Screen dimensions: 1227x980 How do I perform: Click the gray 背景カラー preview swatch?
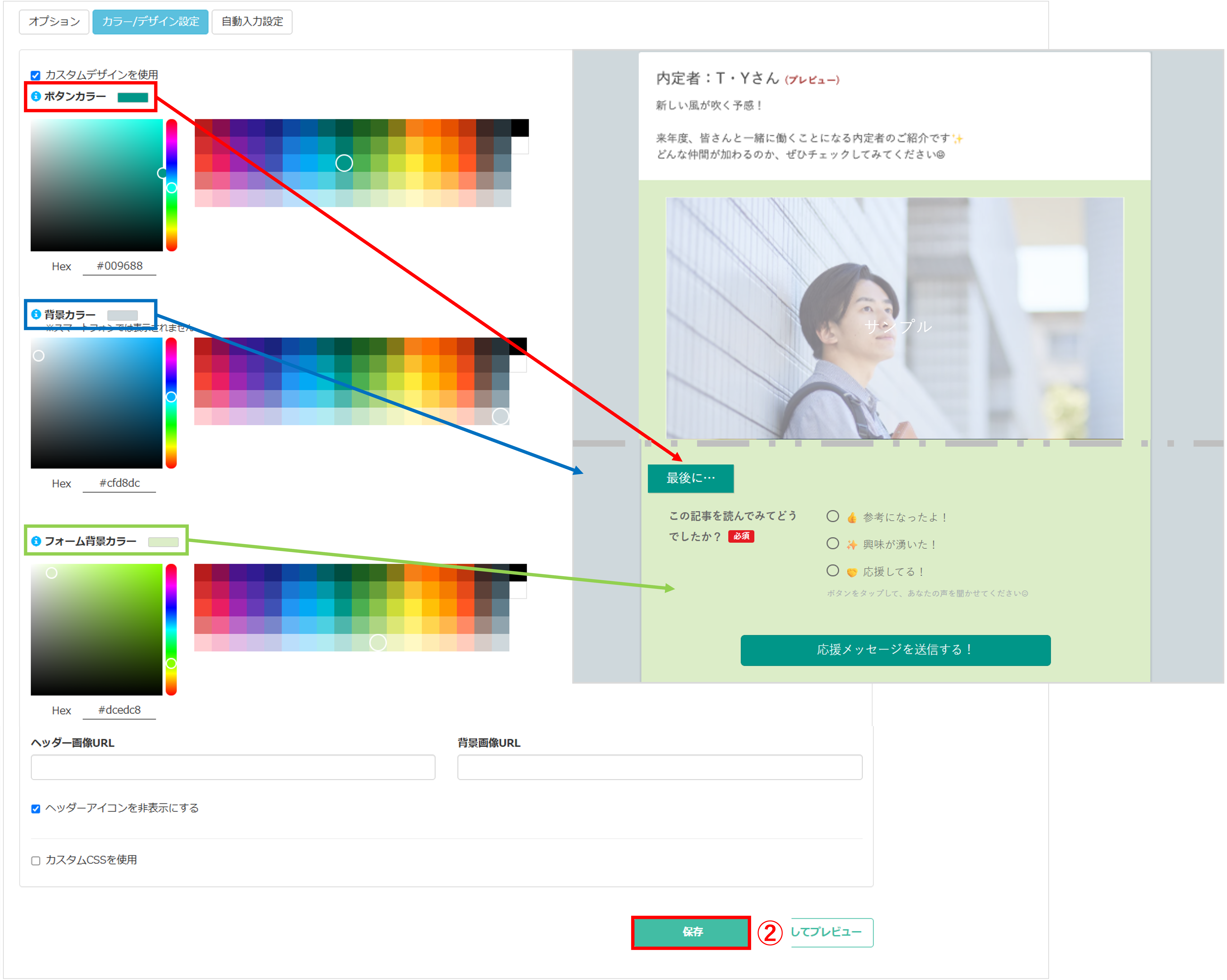[x=122, y=315]
